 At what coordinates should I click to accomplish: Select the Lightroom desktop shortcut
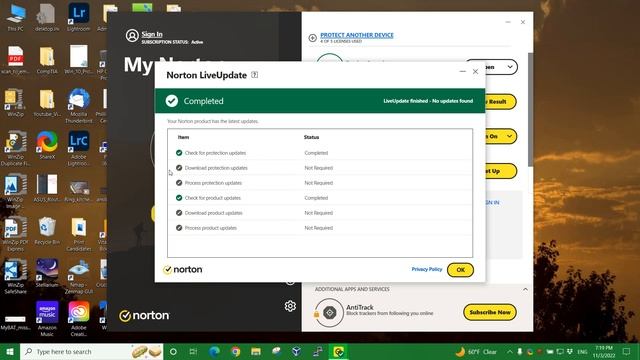pos(79,17)
